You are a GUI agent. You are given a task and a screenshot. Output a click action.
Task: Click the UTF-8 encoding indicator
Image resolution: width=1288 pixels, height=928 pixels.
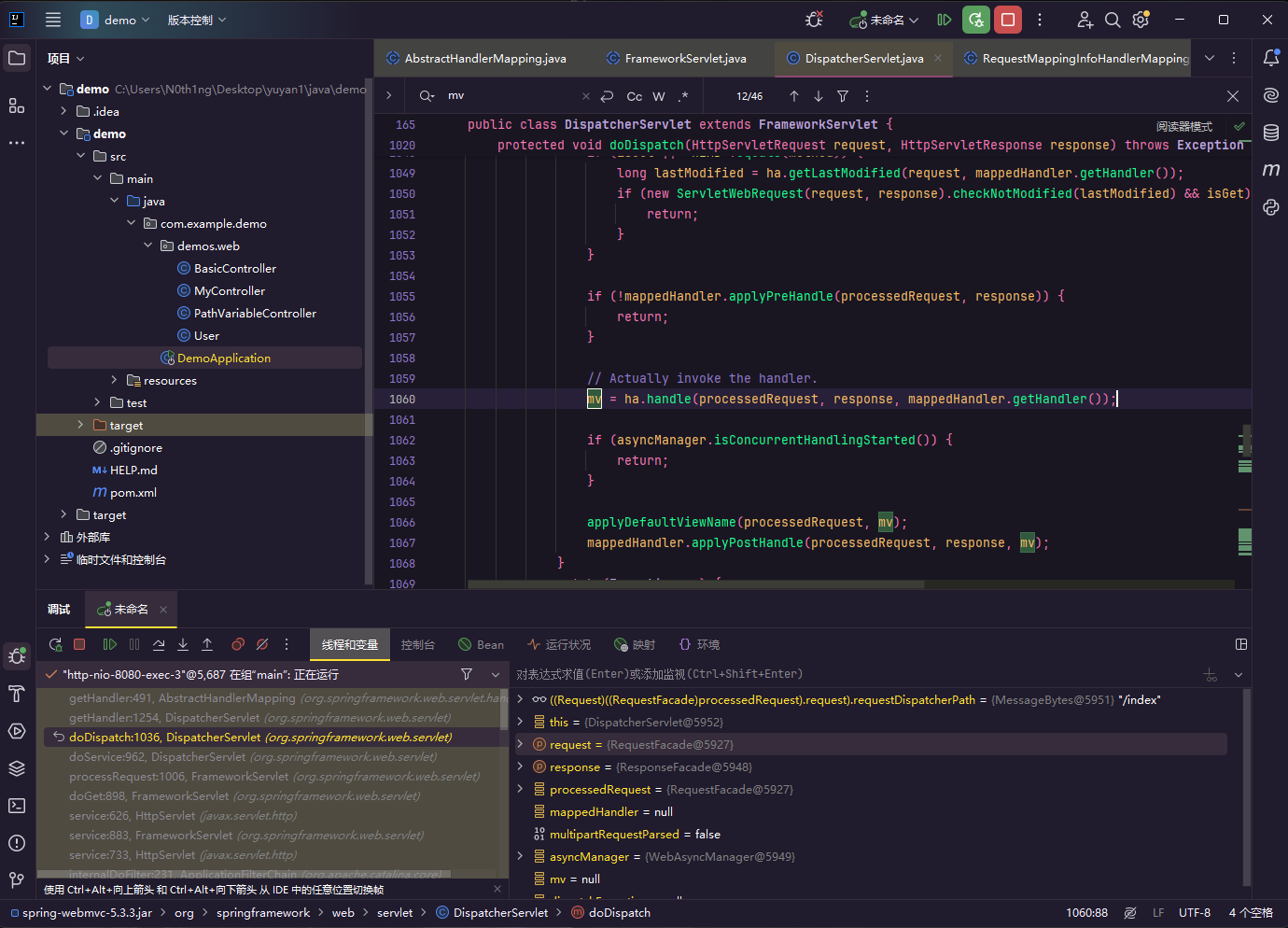pyautogui.click(x=1195, y=913)
